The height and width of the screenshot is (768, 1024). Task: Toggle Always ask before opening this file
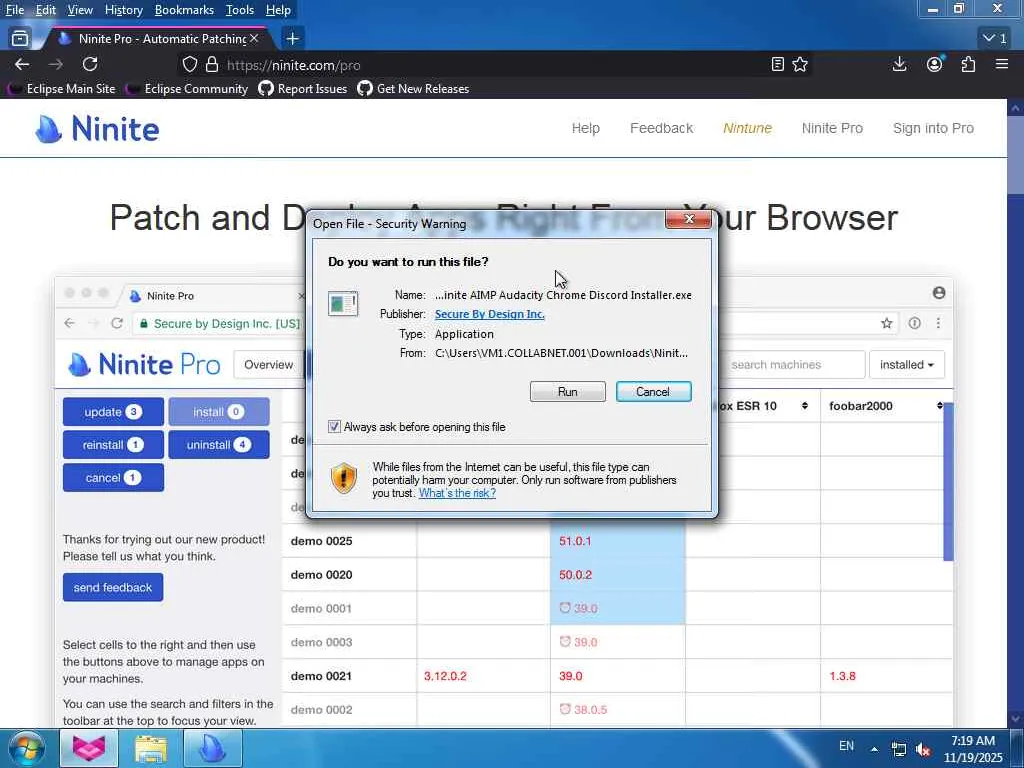tap(334, 426)
